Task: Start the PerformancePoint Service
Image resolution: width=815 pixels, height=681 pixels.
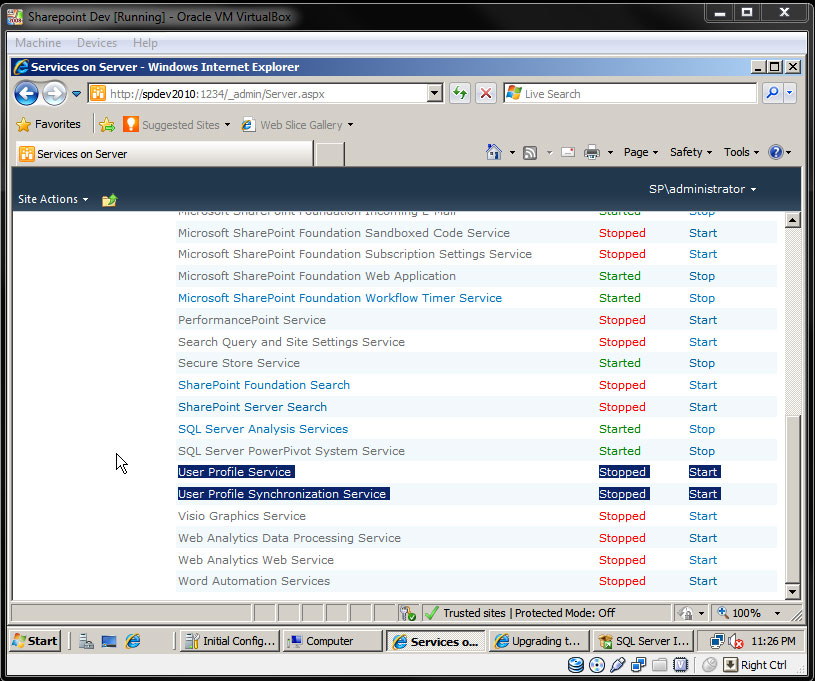Action: (x=703, y=320)
